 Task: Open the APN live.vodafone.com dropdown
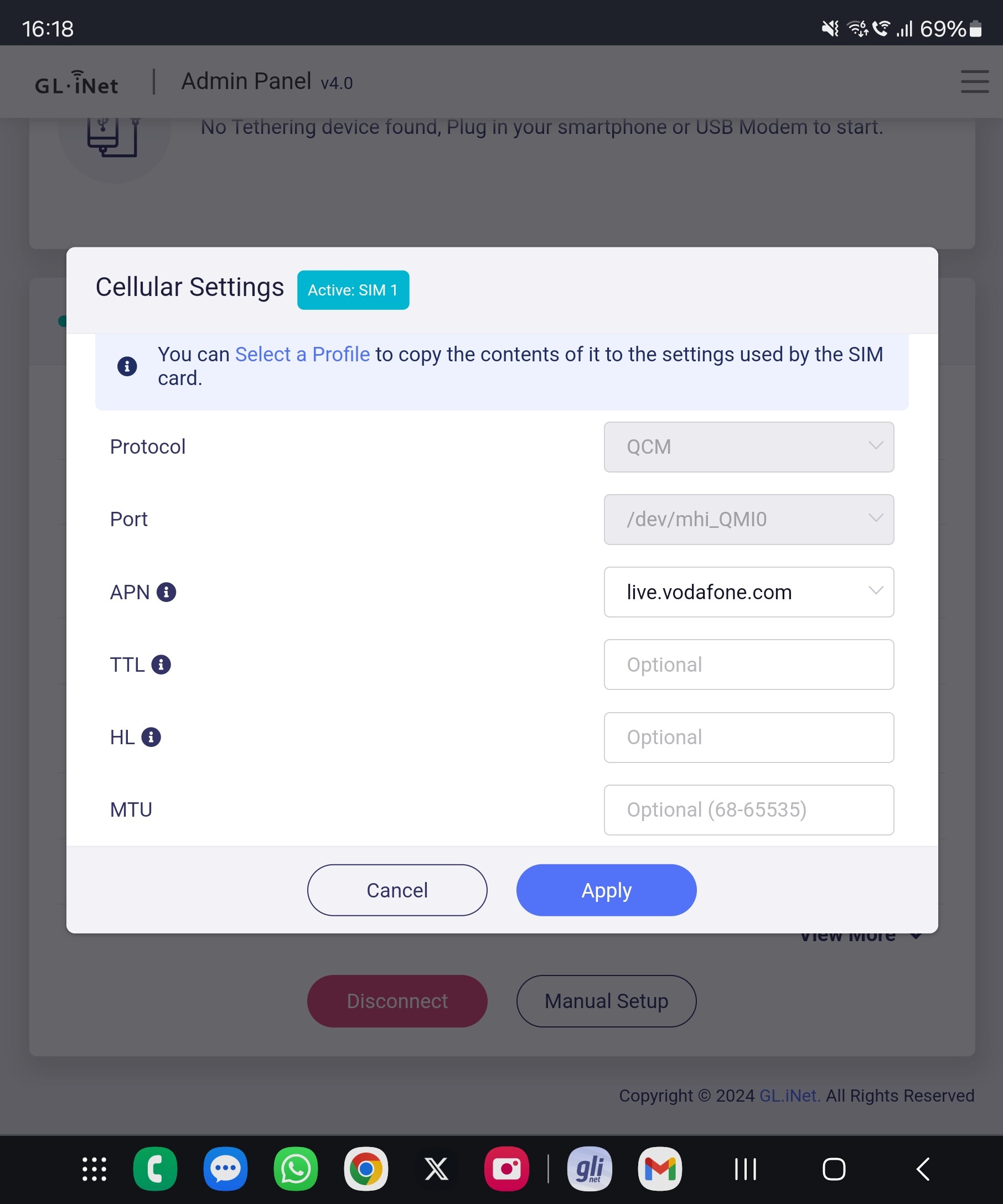pyautogui.click(x=748, y=591)
